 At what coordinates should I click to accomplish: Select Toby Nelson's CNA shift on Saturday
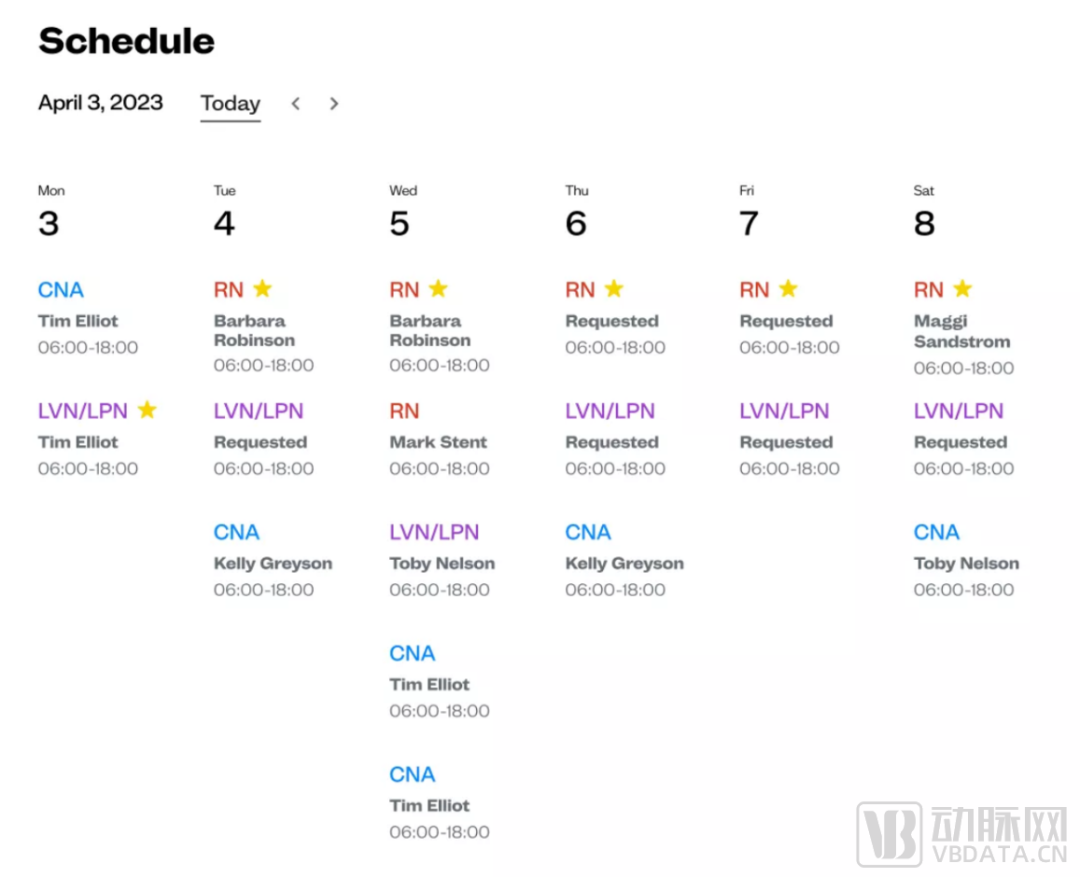966,563
